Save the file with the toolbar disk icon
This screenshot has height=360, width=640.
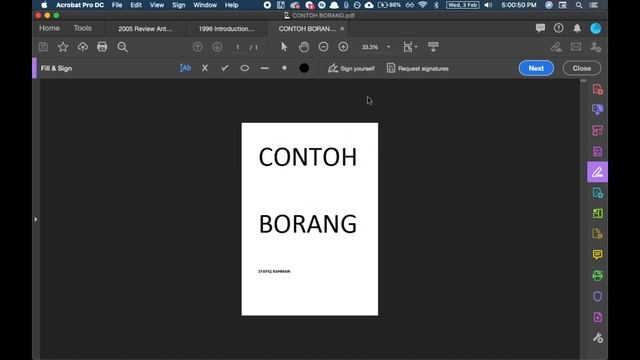[x=43, y=47]
